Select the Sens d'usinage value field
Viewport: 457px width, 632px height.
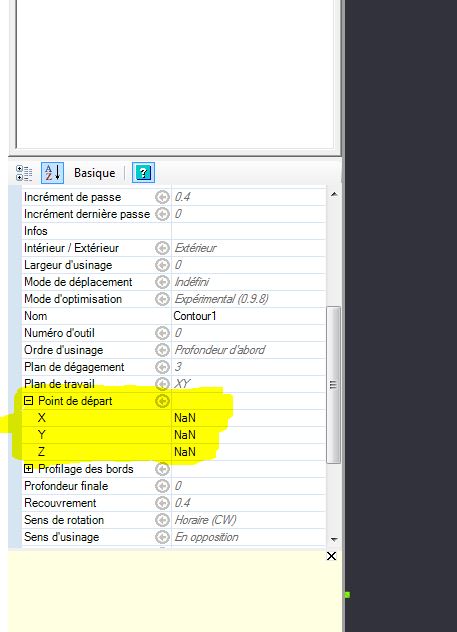coord(248,537)
